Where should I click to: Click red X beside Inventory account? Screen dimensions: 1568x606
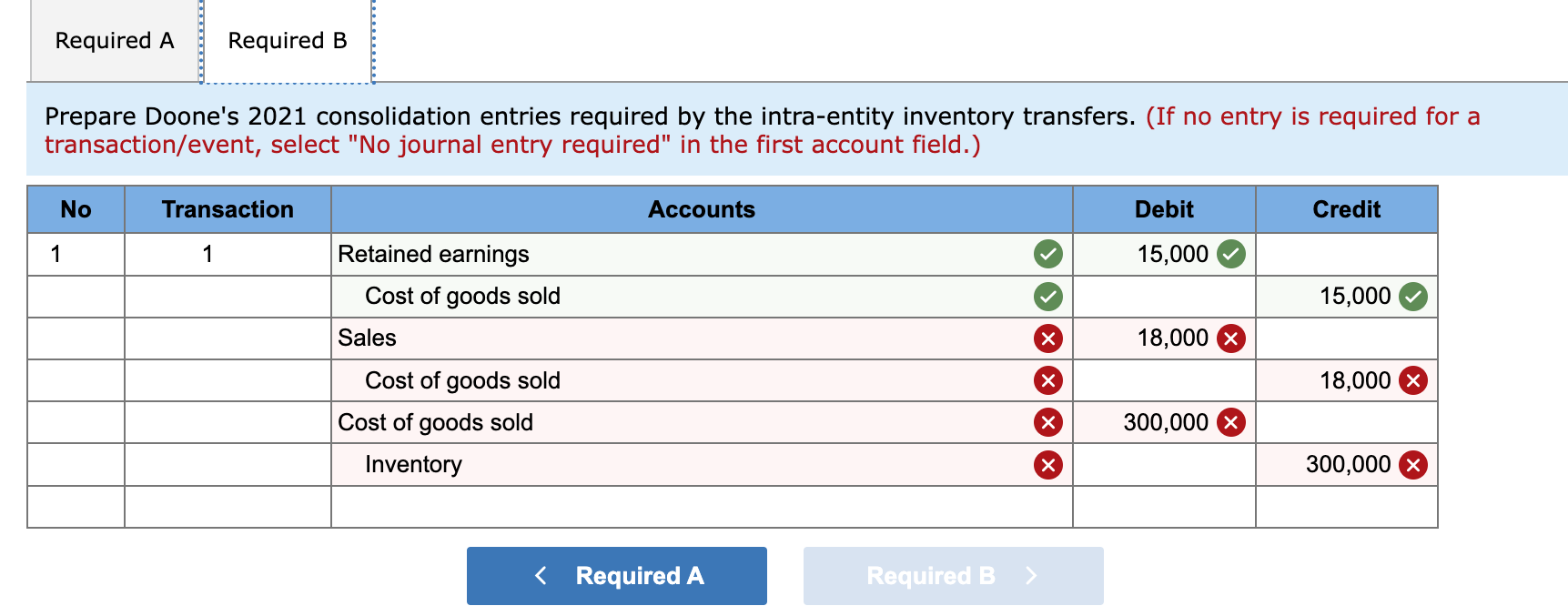[1047, 465]
